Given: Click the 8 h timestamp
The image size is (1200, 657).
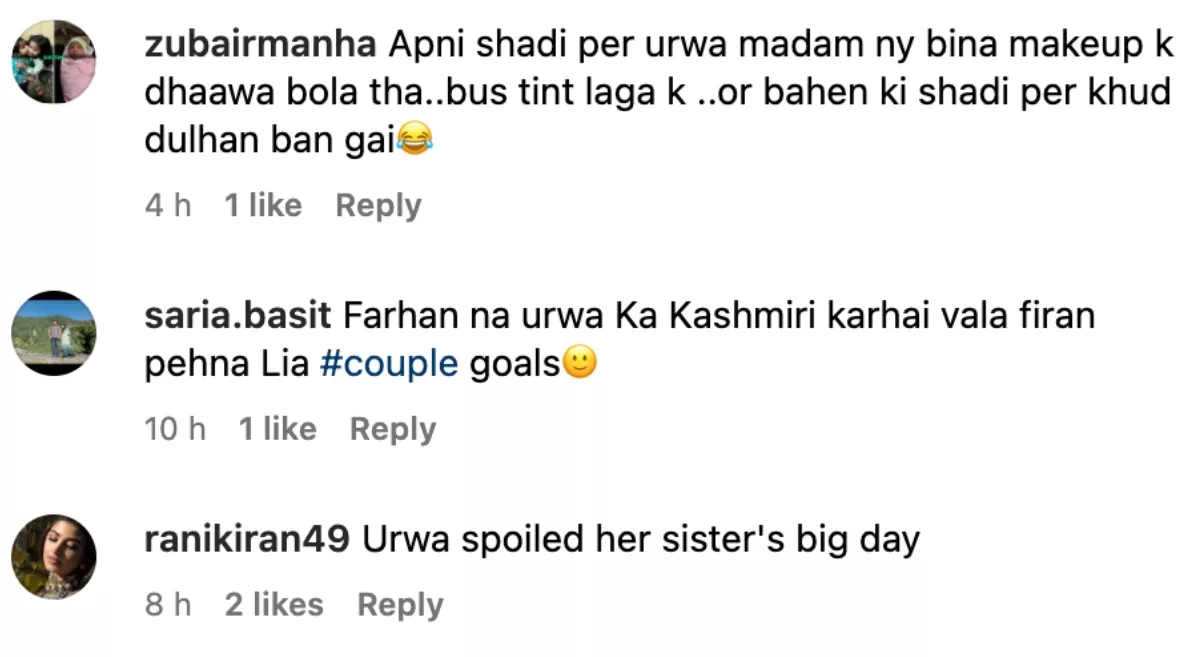Looking at the screenshot, I should pyautogui.click(x=168, y=605).
